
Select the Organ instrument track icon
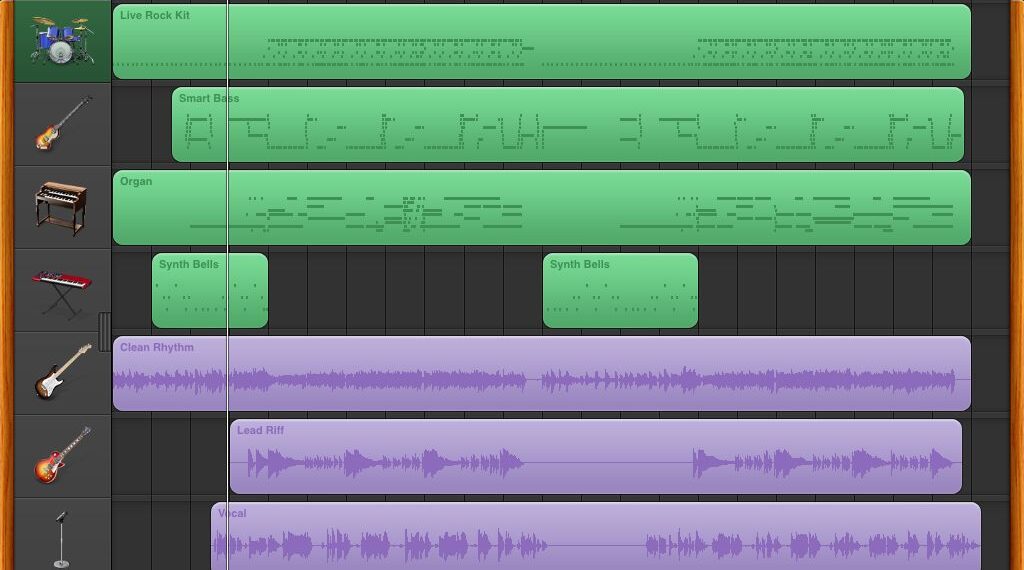point(61,208)
